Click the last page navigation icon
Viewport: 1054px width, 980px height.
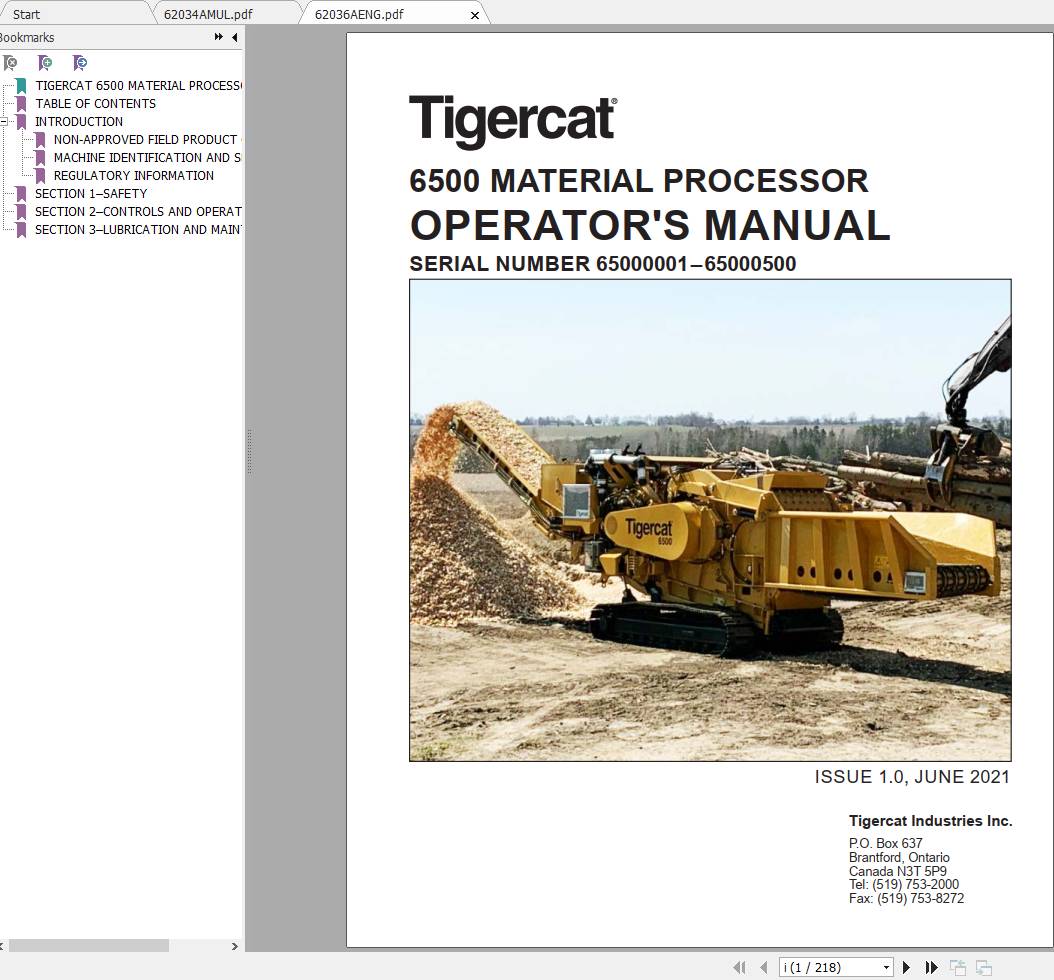point(930,967)
